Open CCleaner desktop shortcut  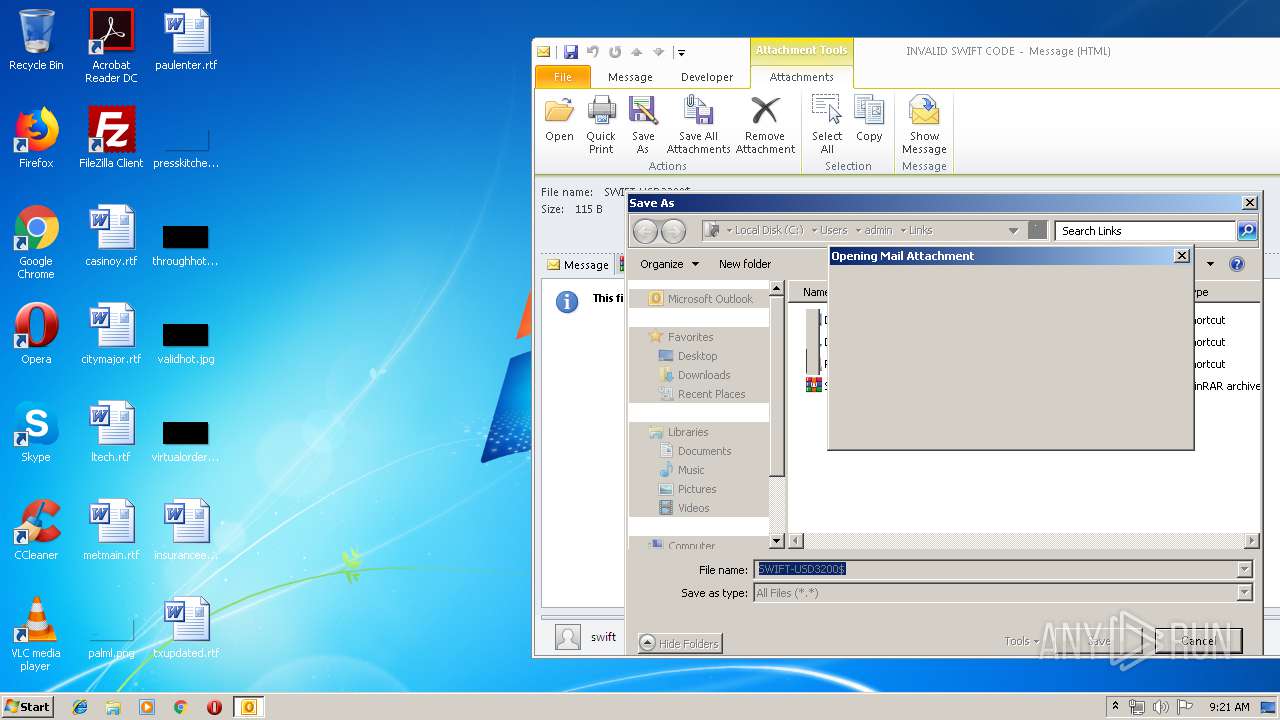click(x=36, y=530)
